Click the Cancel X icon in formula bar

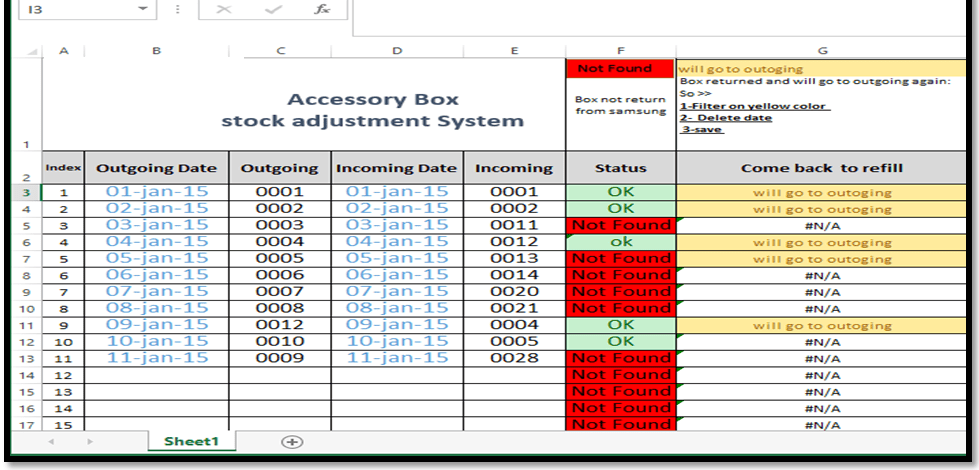click(x=224, y=9)
